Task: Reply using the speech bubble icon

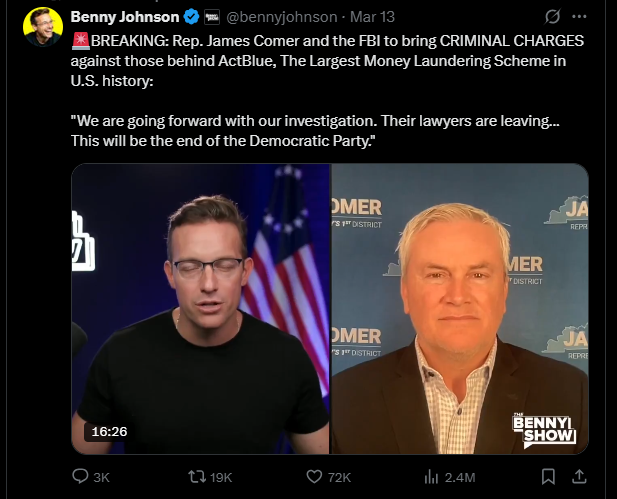Action: point(81,477)
